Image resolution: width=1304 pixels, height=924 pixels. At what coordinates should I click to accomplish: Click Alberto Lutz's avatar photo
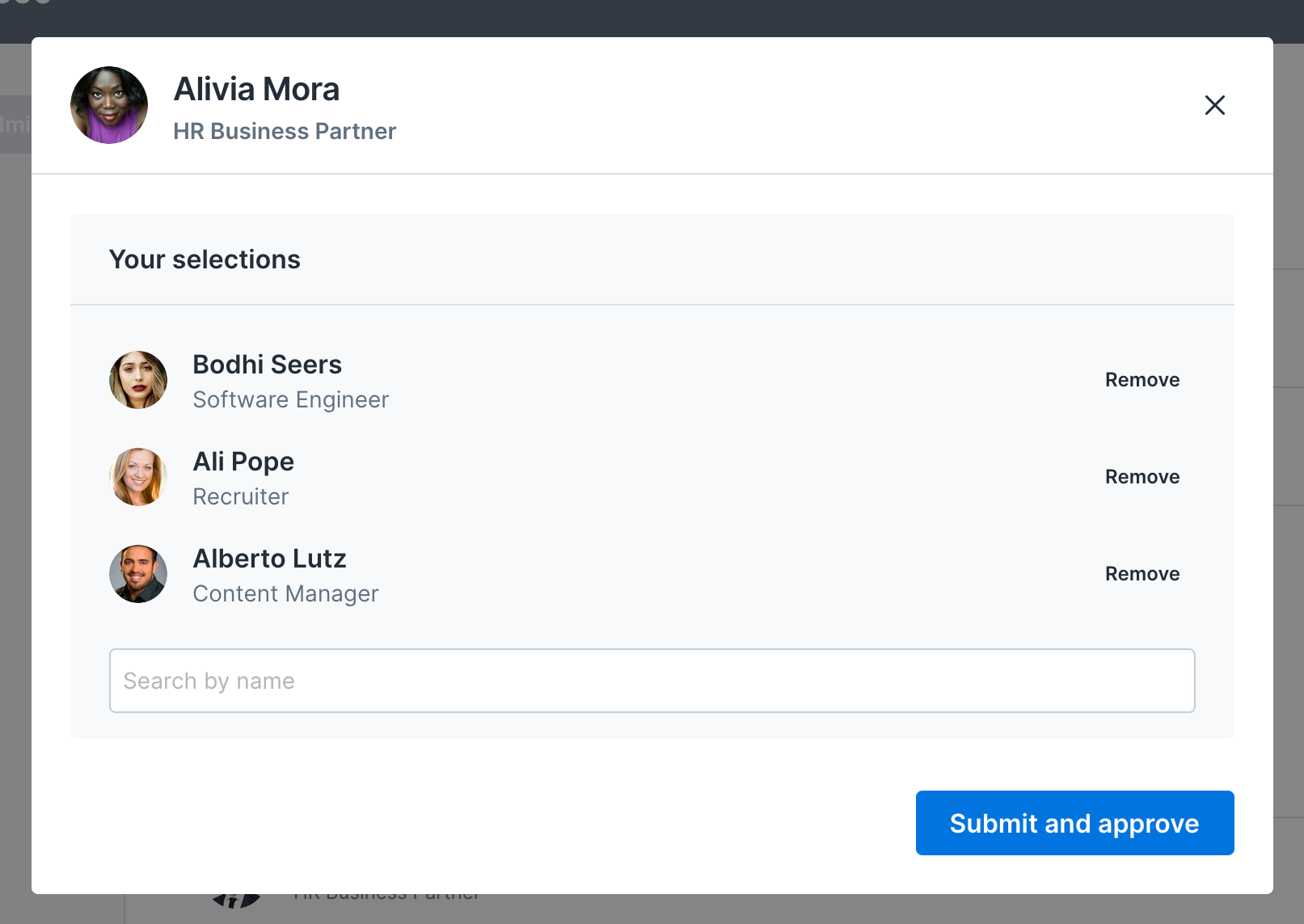pyautogui.click(x=138, y=574)
